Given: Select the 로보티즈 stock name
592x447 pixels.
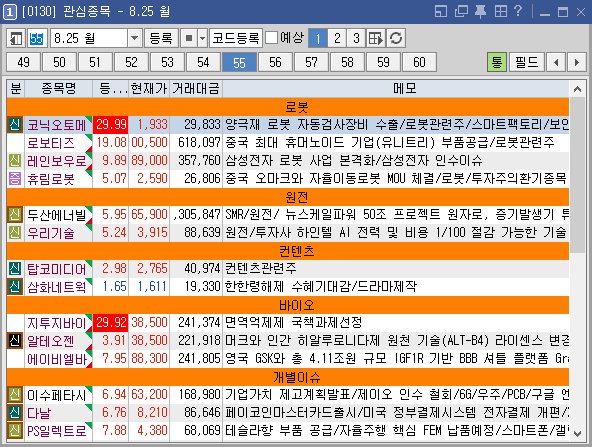Looking at the screenshot, I should point(51,143).
